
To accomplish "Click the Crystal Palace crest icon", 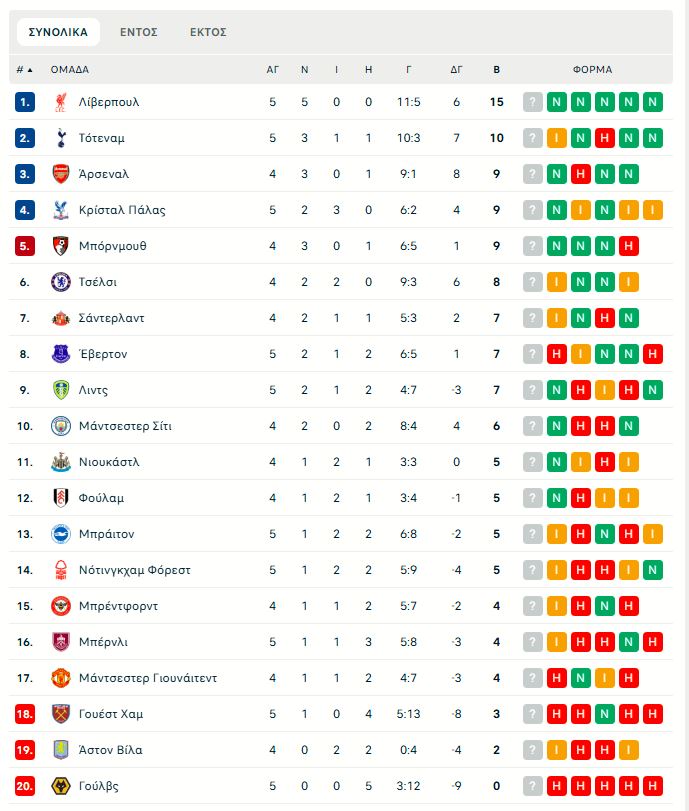I will 61,210.
